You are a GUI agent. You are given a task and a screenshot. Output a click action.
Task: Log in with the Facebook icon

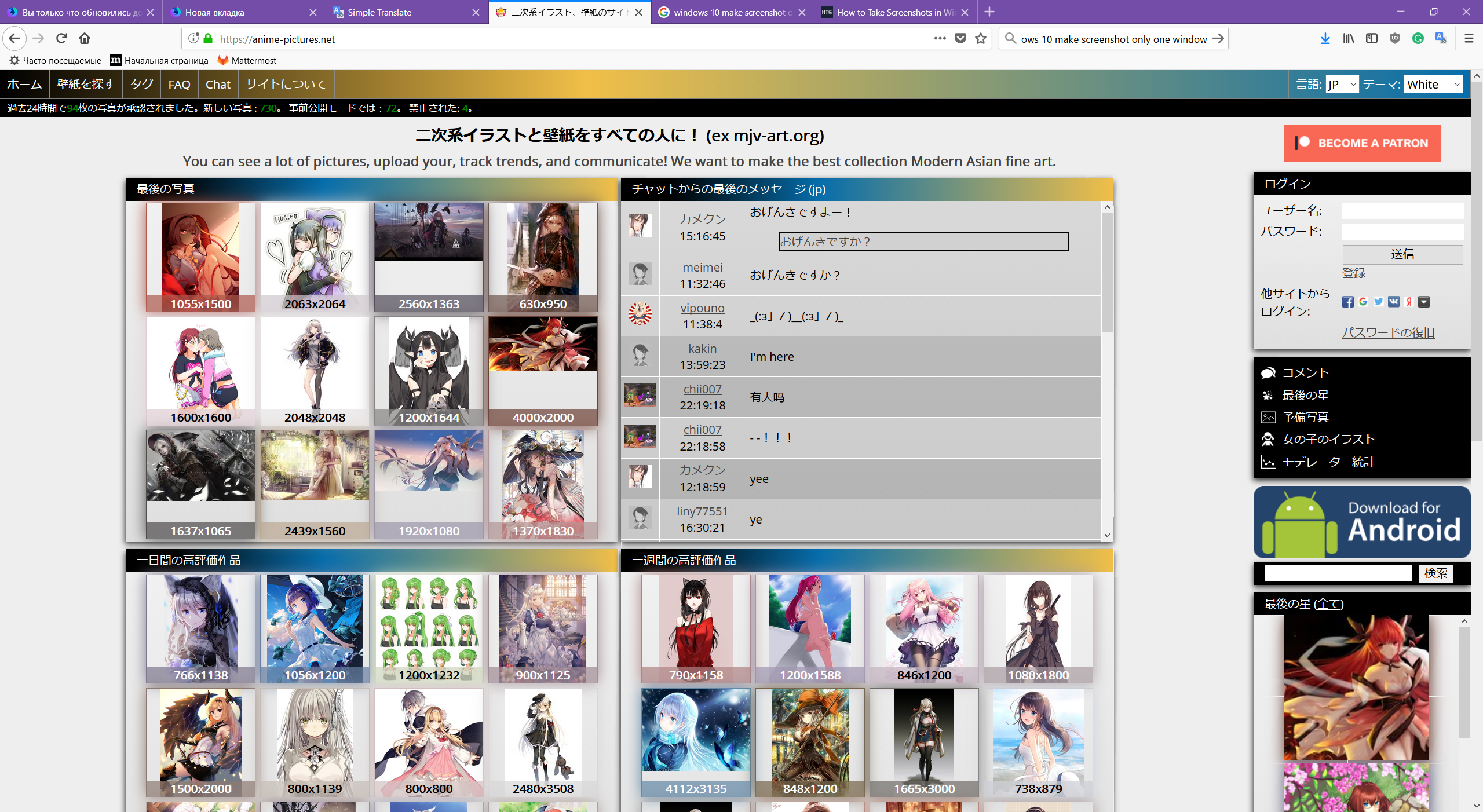tap(1347, 302)
